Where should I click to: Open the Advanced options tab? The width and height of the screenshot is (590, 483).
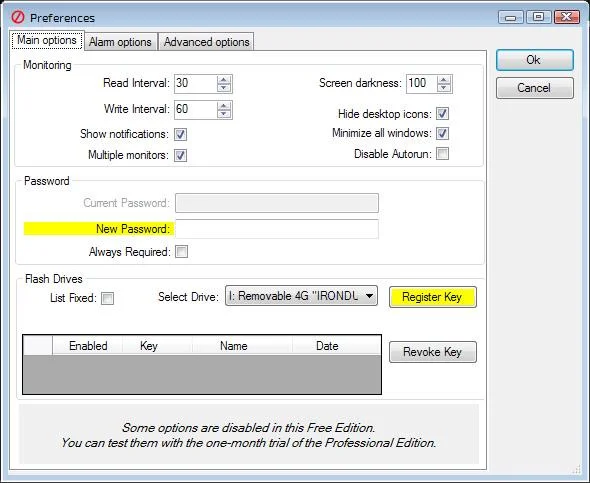[x=207, y=42]
